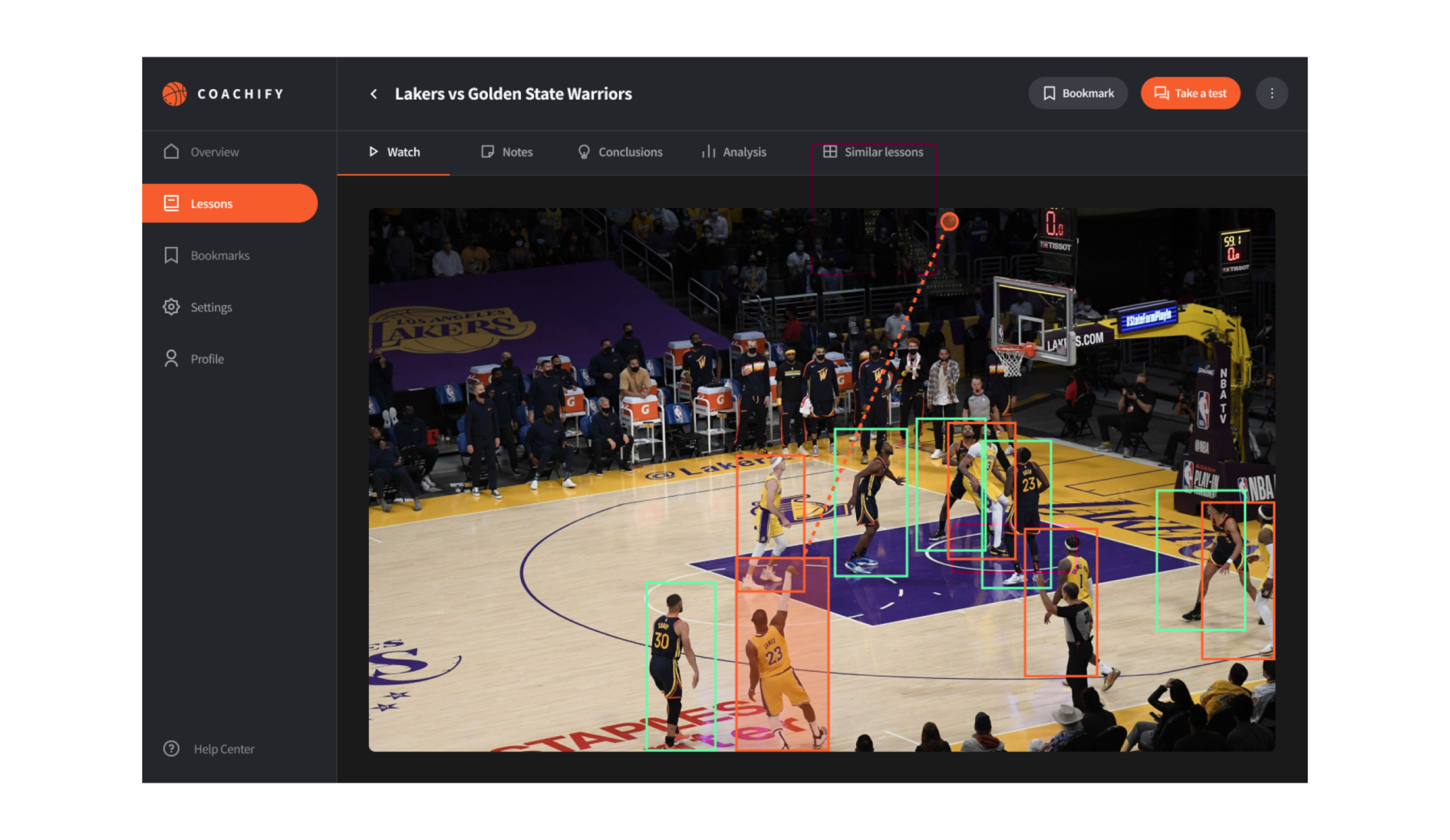
Task: Open the Similar lessons tab
Action: point(874,151)
